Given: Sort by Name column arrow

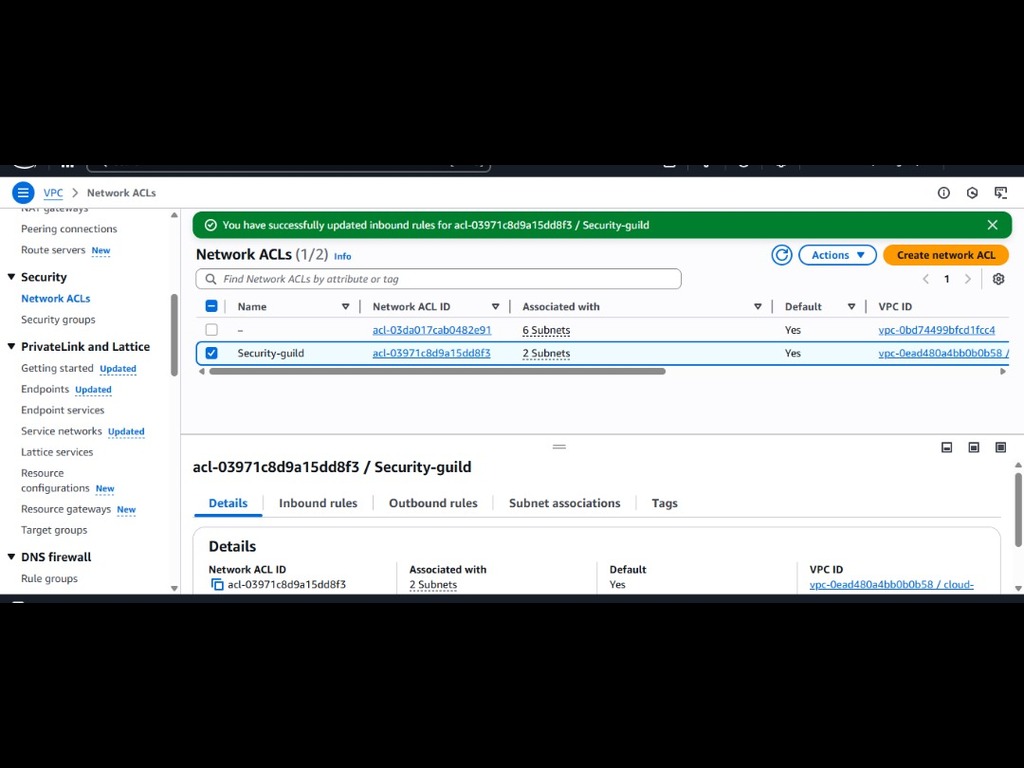Looking at the screenshot, I should tap(345, 306).
